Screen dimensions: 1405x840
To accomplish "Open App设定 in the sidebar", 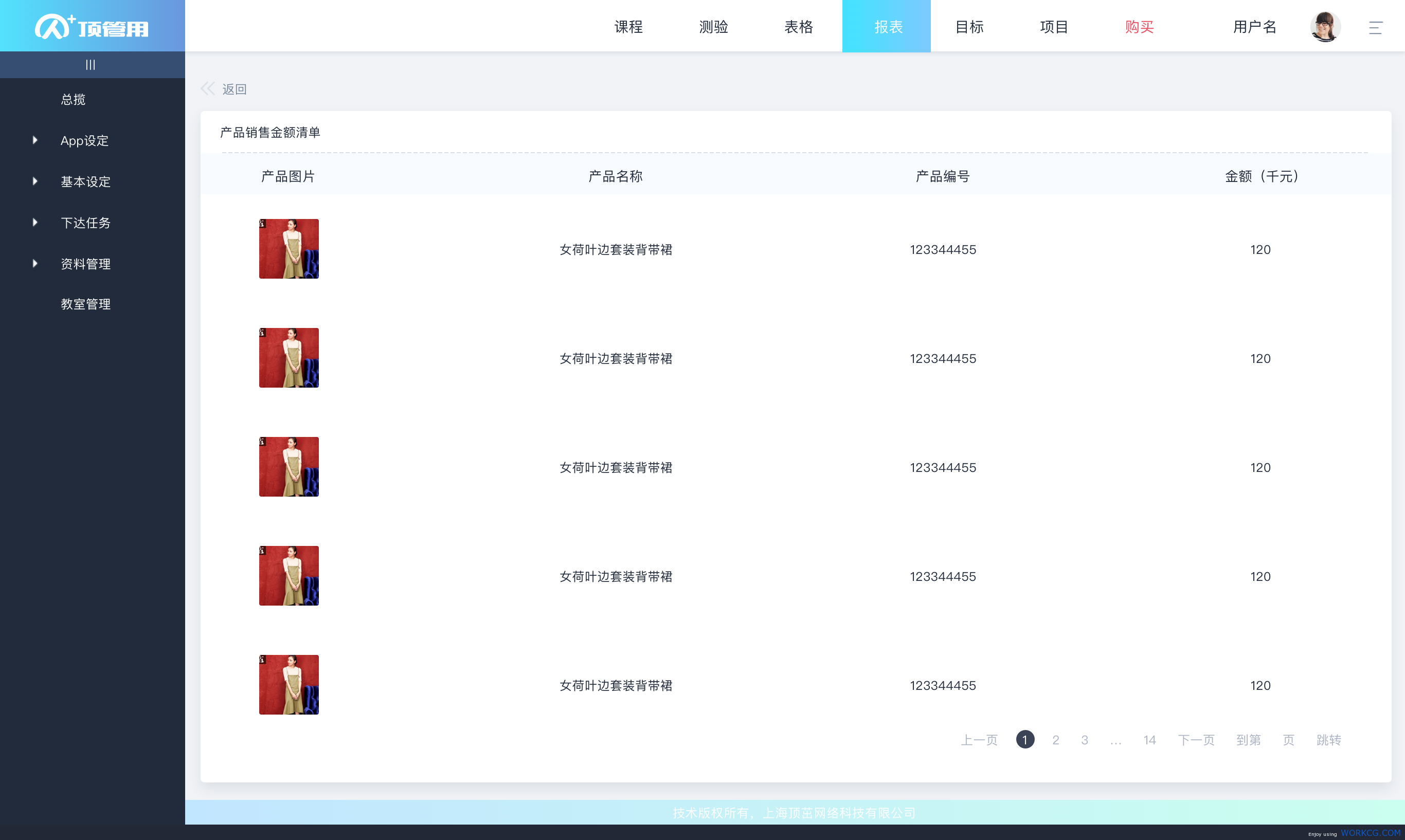I will tap(84, 140).
